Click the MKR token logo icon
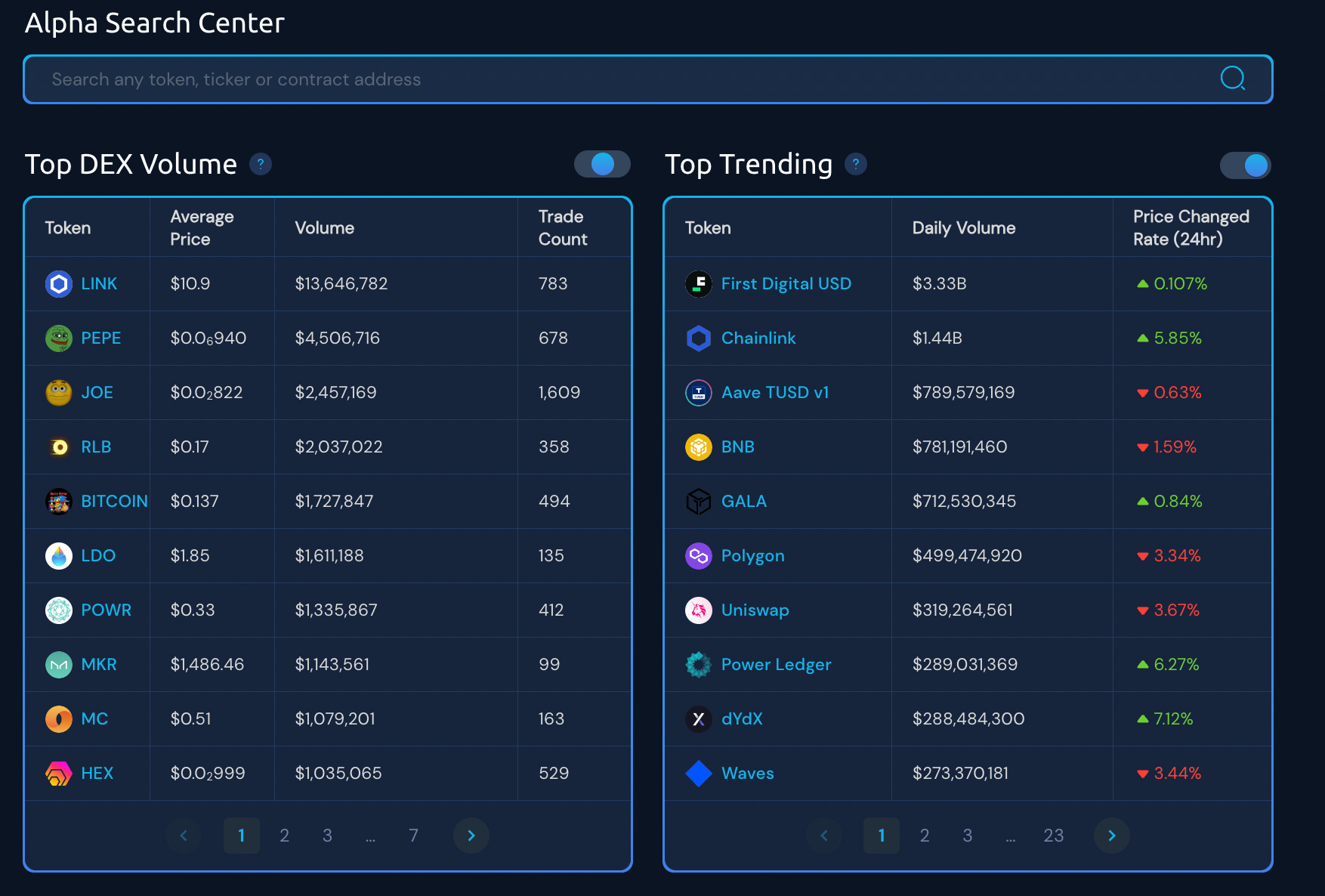Image resolution: width=1325 pixels, height=896 pixels. point(59,665)
